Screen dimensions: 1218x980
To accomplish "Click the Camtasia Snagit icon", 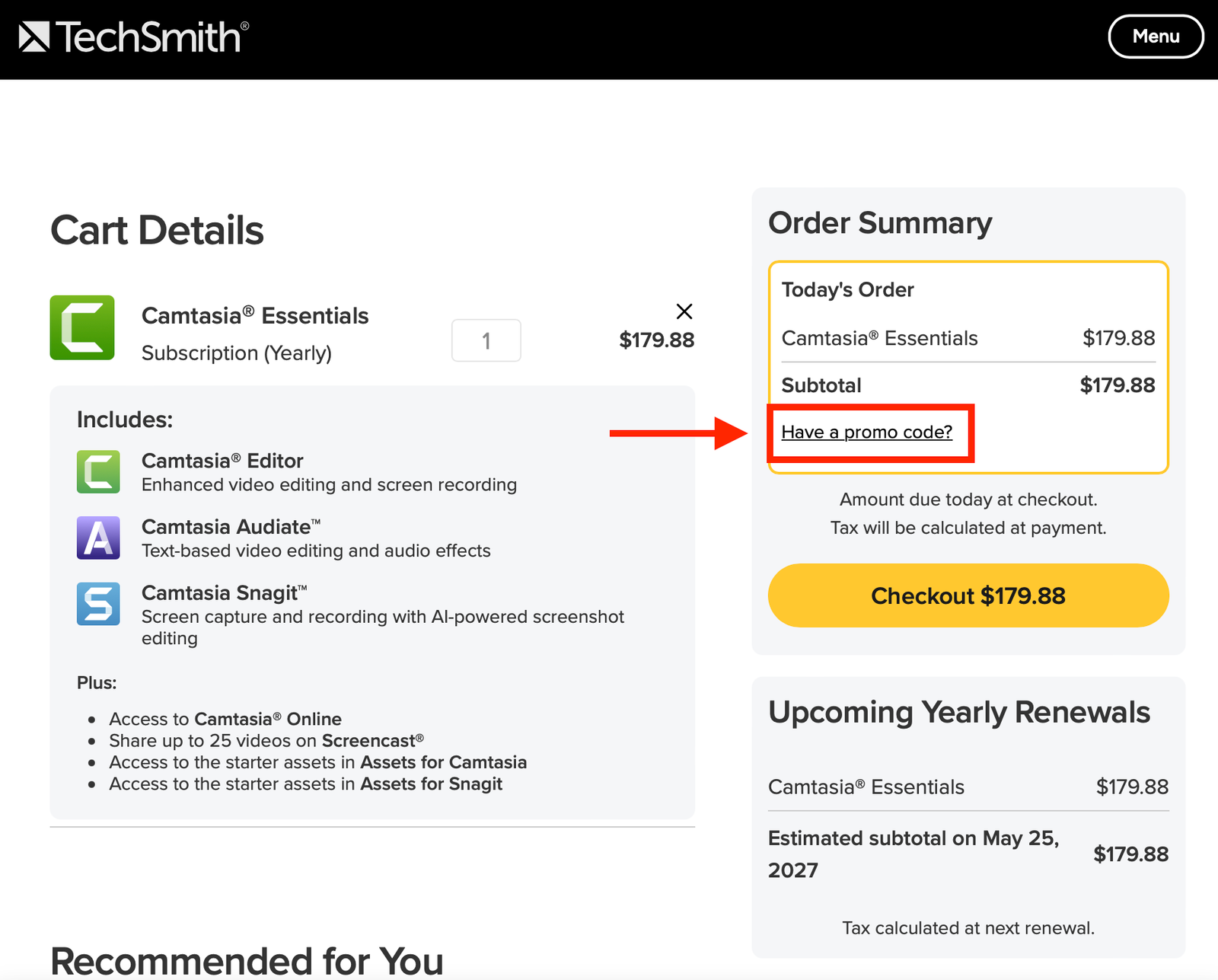I will [x=98, y=604].
